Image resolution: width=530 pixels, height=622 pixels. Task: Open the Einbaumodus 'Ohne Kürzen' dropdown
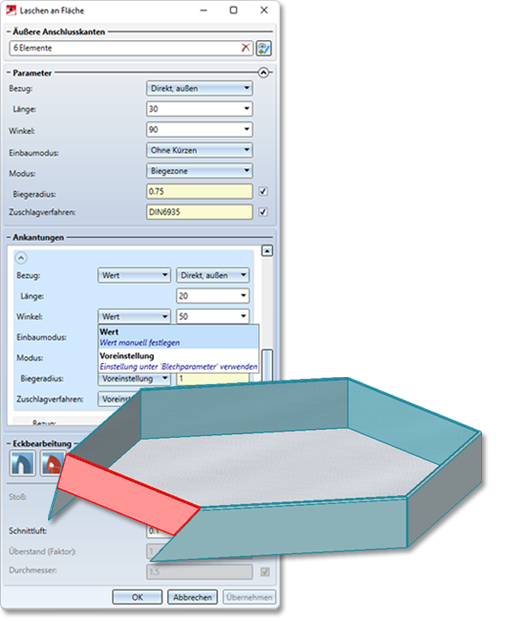click(x=199, y=150)
